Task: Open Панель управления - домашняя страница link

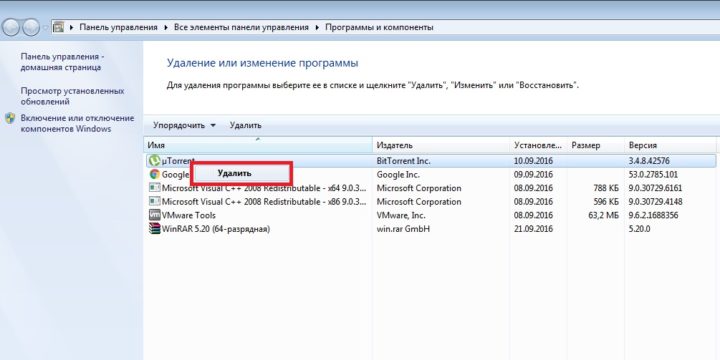Action: 62,62
